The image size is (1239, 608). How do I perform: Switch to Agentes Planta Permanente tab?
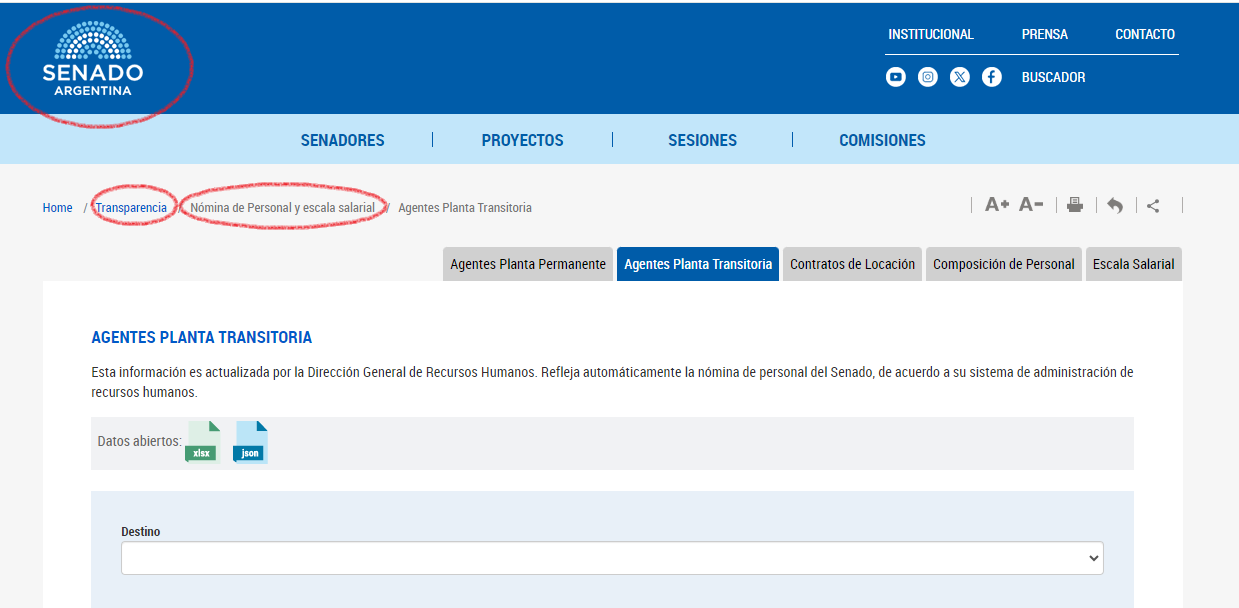point(528,264)
